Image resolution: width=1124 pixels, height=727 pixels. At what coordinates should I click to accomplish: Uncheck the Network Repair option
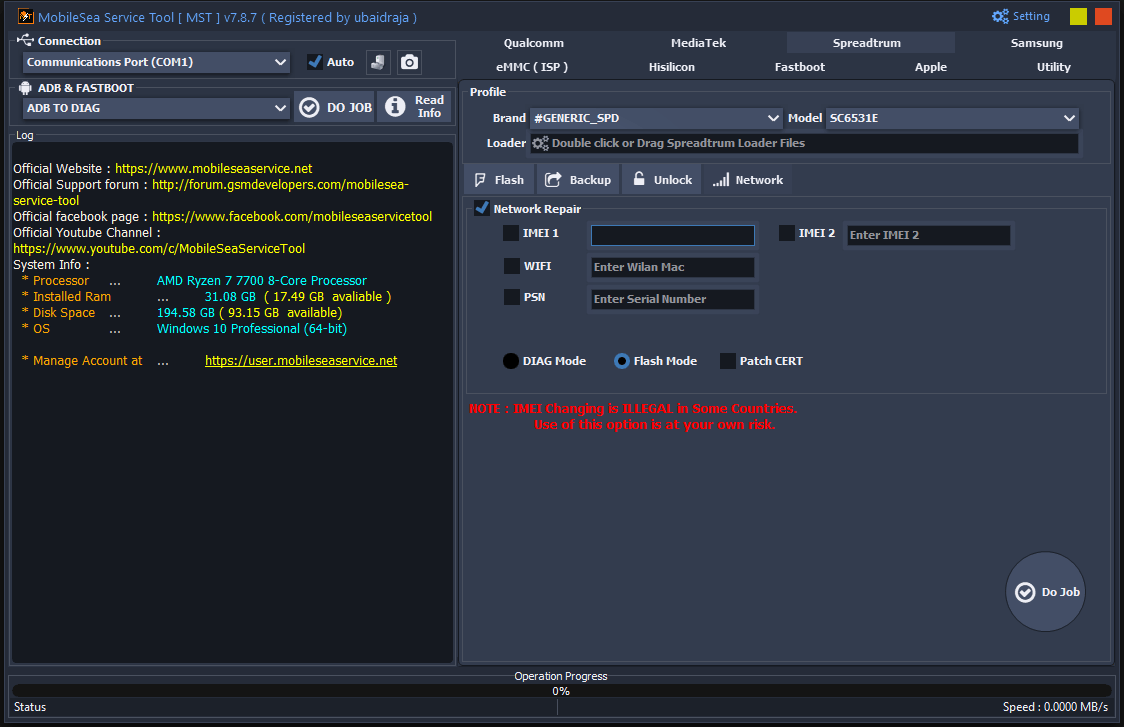pos(481,208)
